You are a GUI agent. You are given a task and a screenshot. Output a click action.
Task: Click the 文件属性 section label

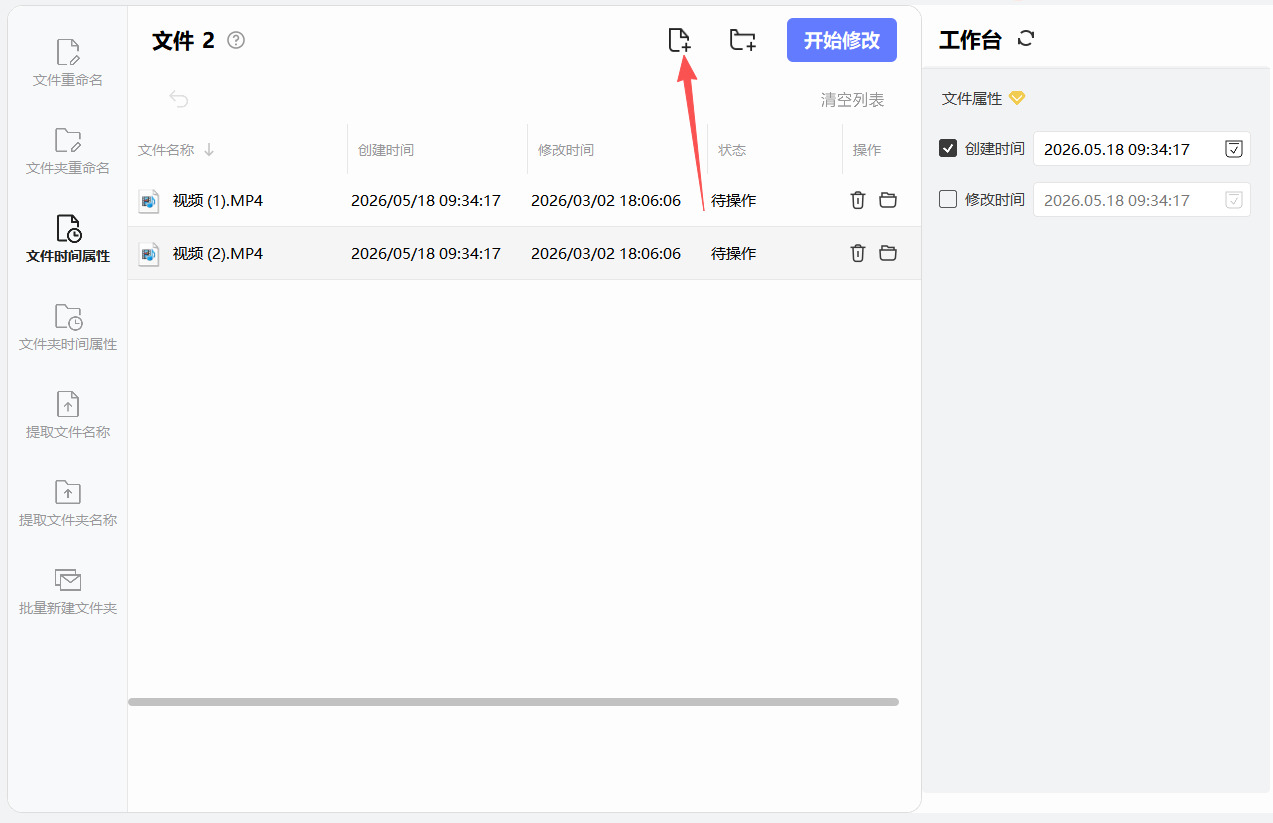972,99
